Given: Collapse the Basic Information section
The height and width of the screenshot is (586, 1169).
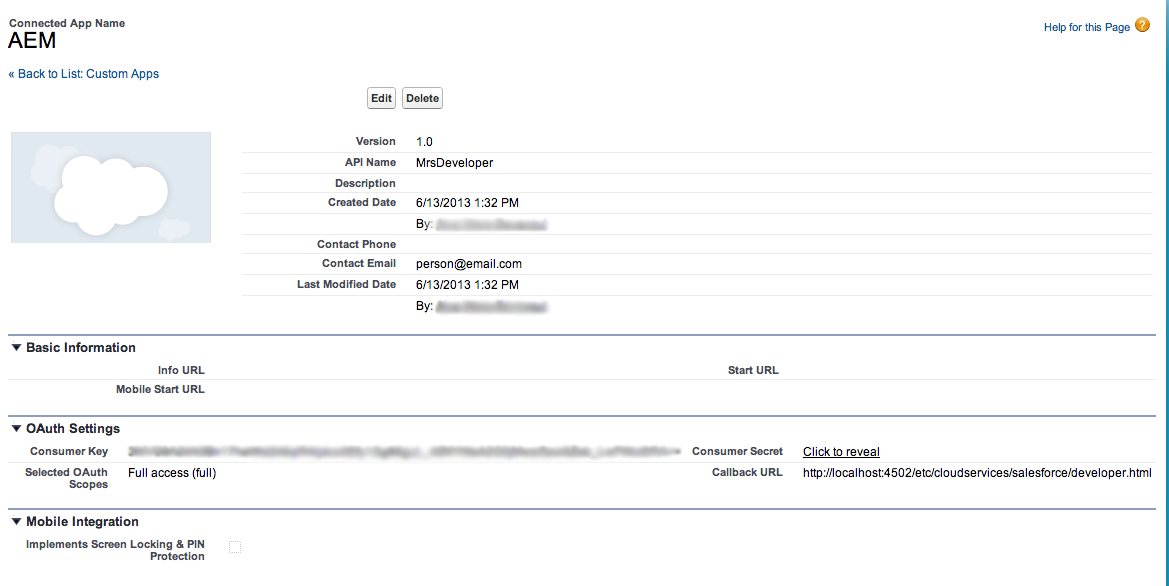Looking at the screenshot, I should [x=16, y=347].
